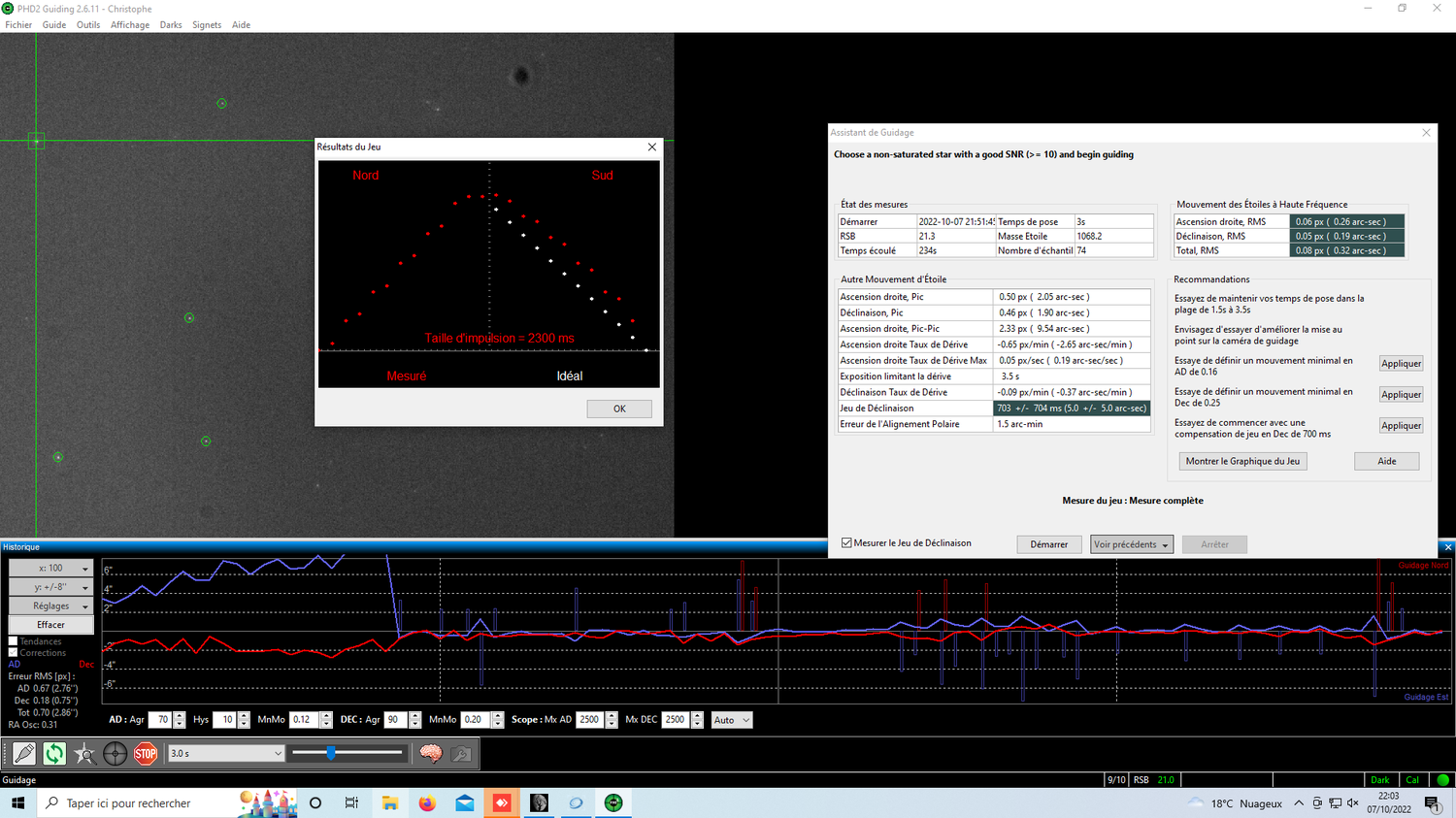The width and height of the screenshot is (1456, 818).
Task: Open the Affichage menu
Action: click(x=130, y=25)
